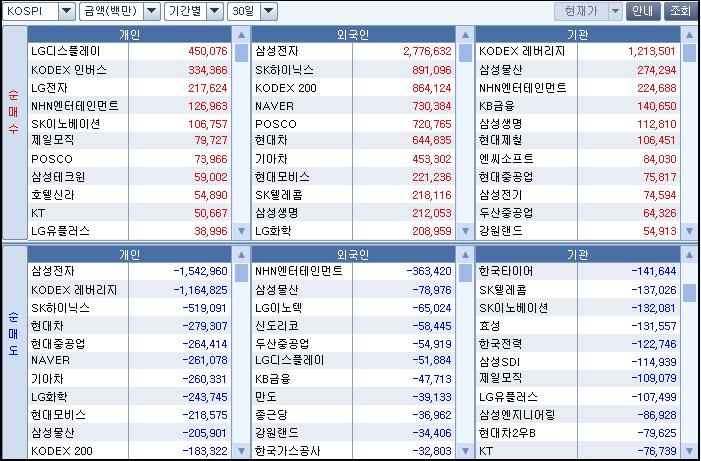Click up arrow of 개인 net-sell scrollbar

click(241, 255)
